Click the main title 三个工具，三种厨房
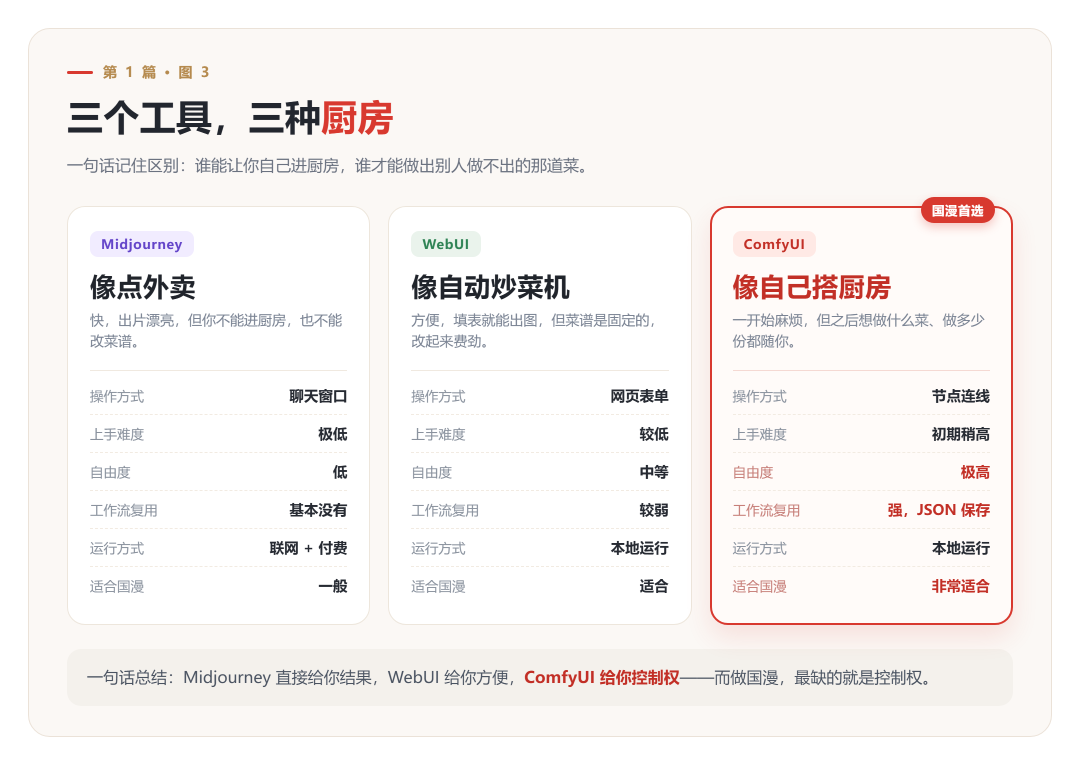Screen dimensions: 1080x765 [x=230, y=118]
